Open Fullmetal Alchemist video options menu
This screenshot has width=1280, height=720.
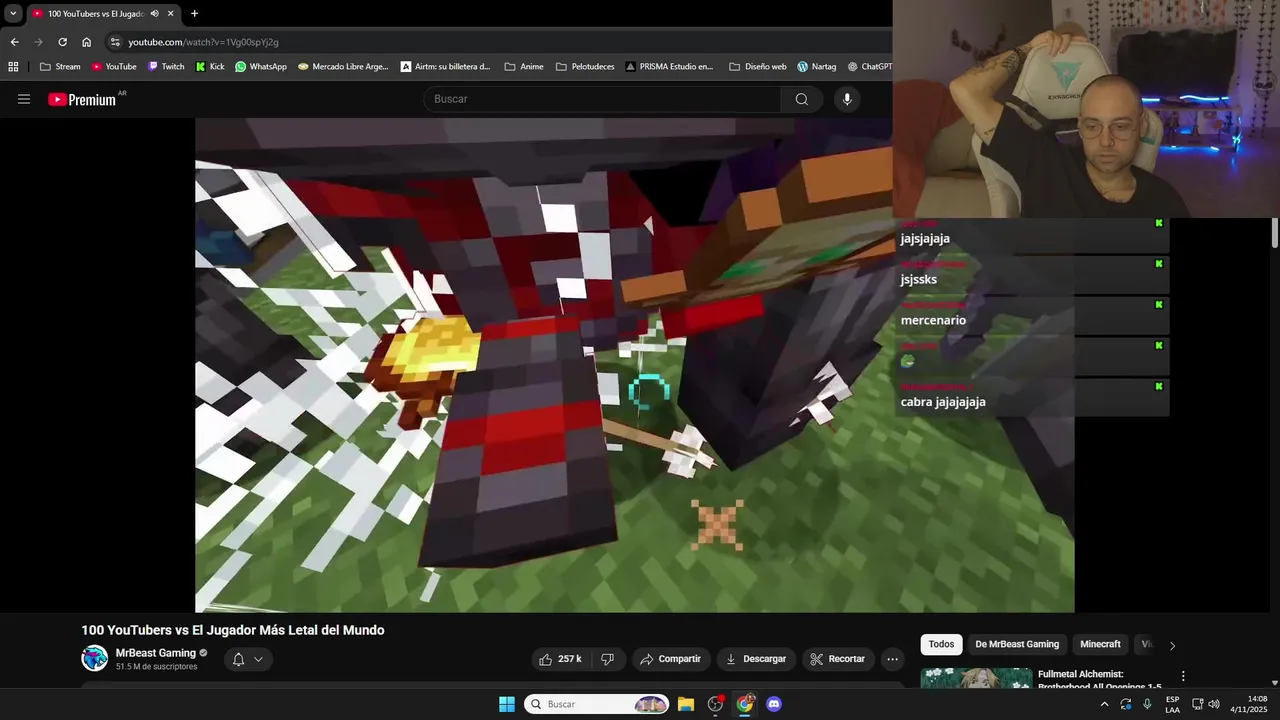tap(1183, 676)
